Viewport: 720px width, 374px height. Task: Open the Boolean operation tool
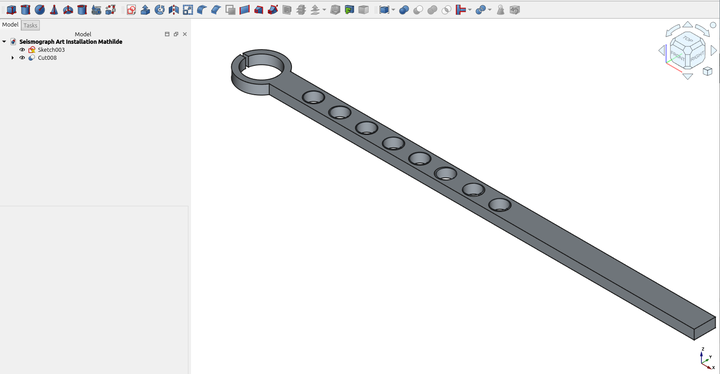tap(404, 10)
